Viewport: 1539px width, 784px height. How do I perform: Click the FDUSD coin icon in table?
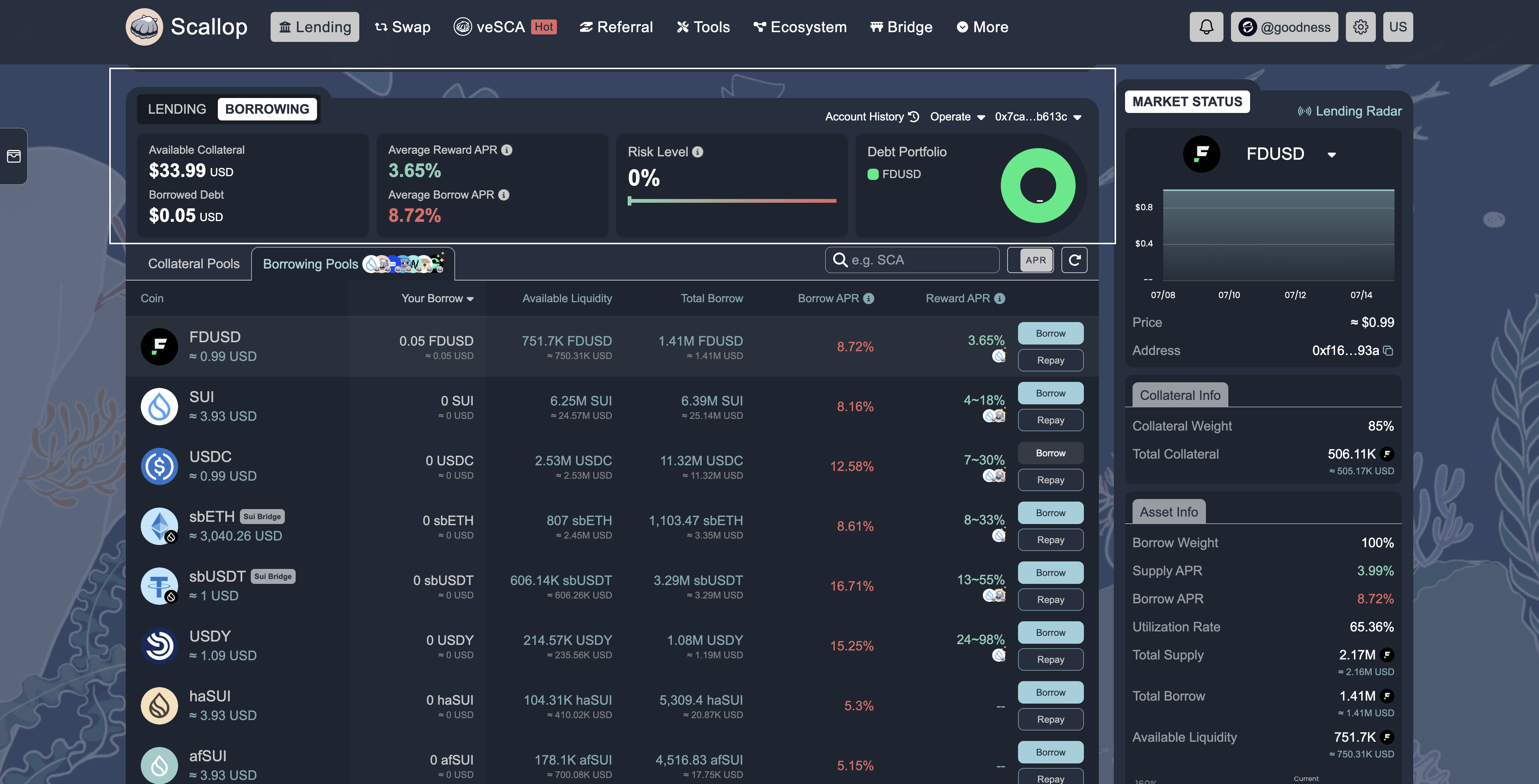click(x=159, y=346)
